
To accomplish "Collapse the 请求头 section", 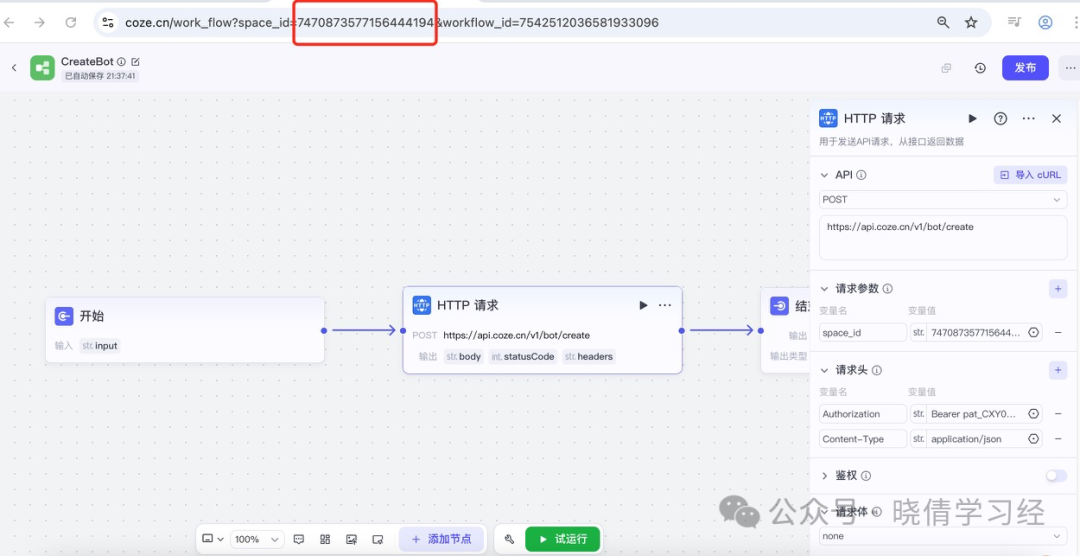I will tap(825, 371).
